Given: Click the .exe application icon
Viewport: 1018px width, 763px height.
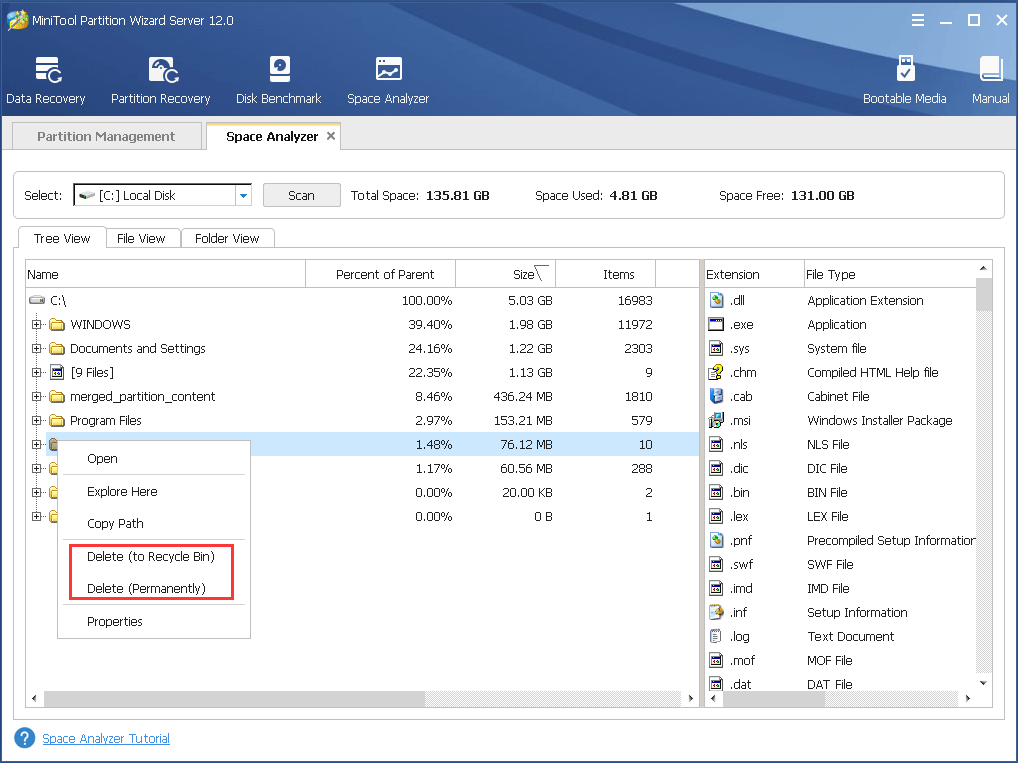Looking at the screenshot, I should coord(716,324).
